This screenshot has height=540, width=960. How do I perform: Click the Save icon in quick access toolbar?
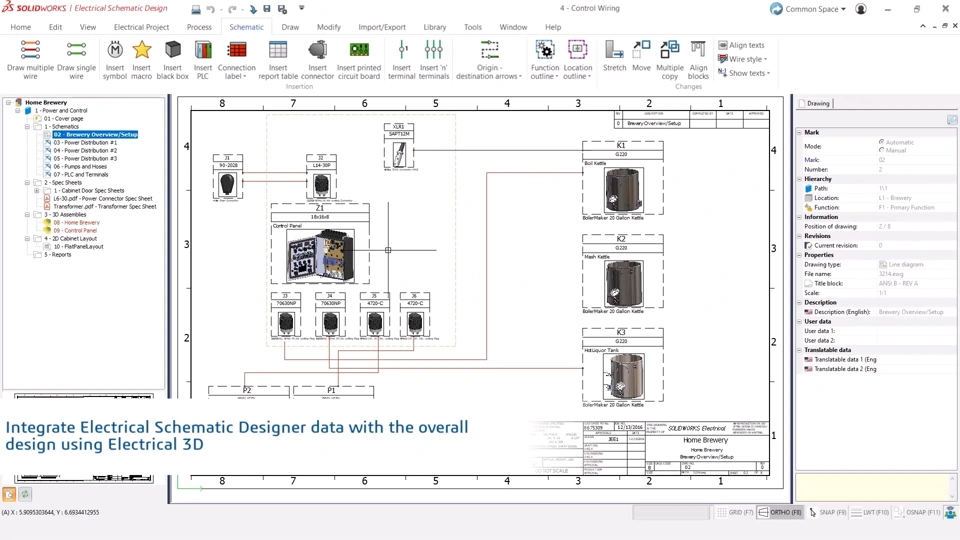click(267, 9)
